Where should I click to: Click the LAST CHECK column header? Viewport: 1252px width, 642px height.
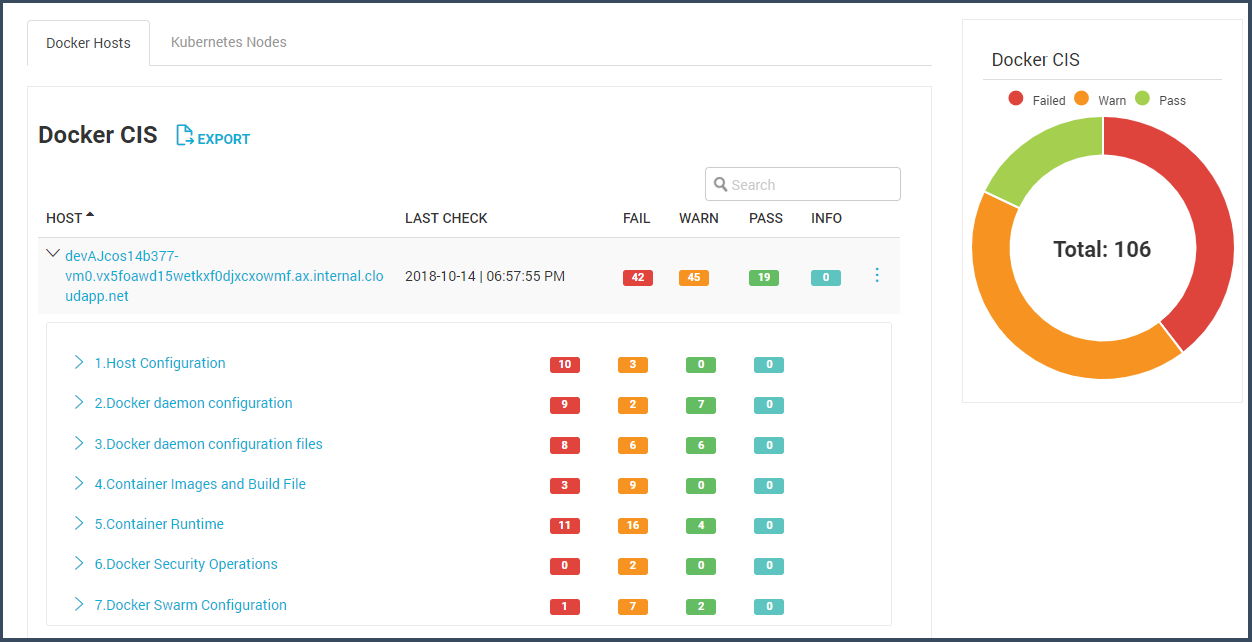click(x=446, y=218)
